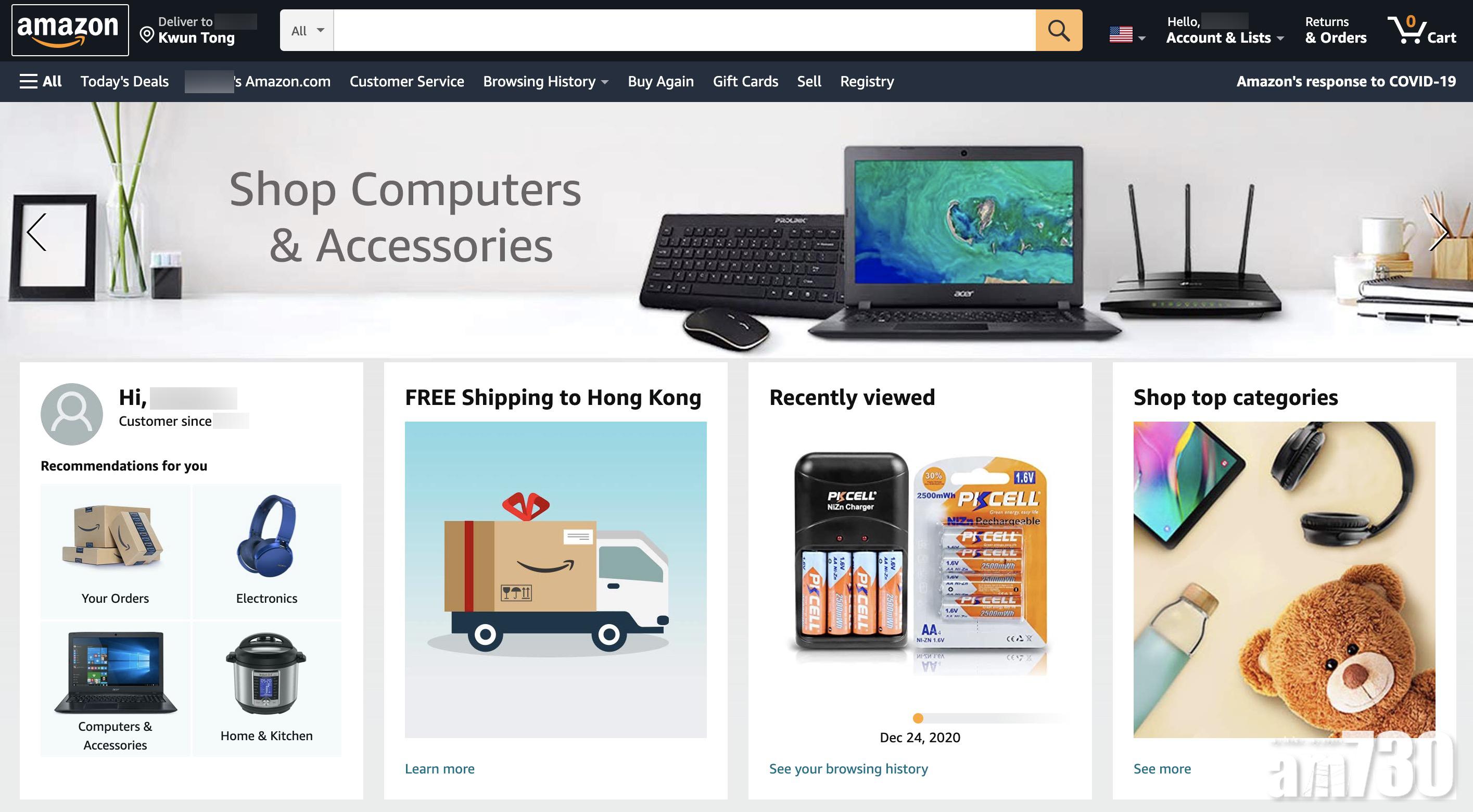Viewport: 1473px width, 812px height.
Task: Advance to next hero banner slide
Action: tap(1438, 232)
